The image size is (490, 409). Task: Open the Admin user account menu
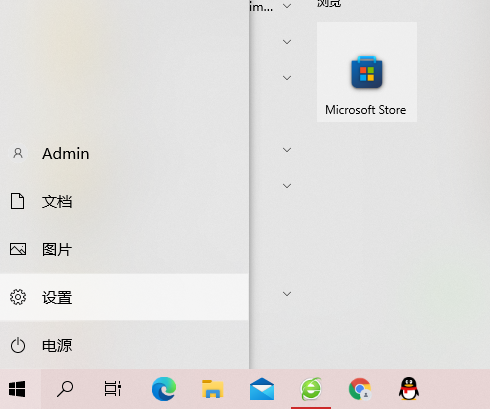pos(124,153)
